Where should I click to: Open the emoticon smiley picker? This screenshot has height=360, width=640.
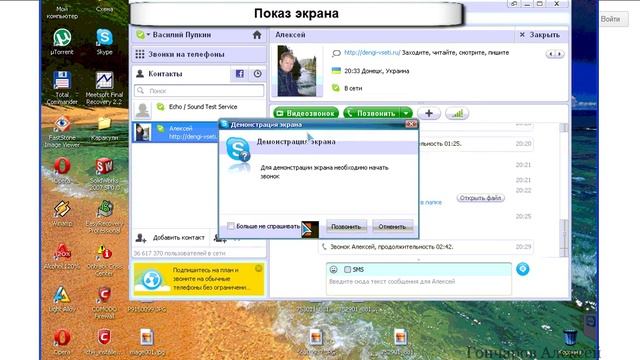point(333,269)
